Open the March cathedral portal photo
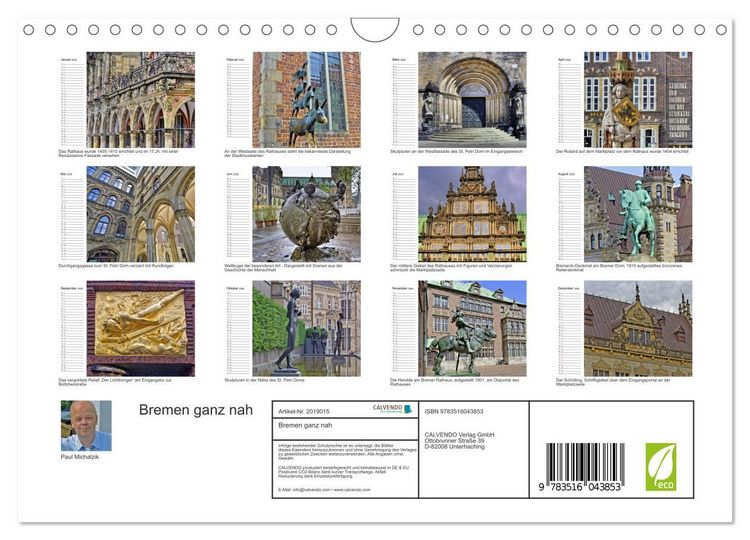Screen dimensions: 750x540 tap(472, 99)
